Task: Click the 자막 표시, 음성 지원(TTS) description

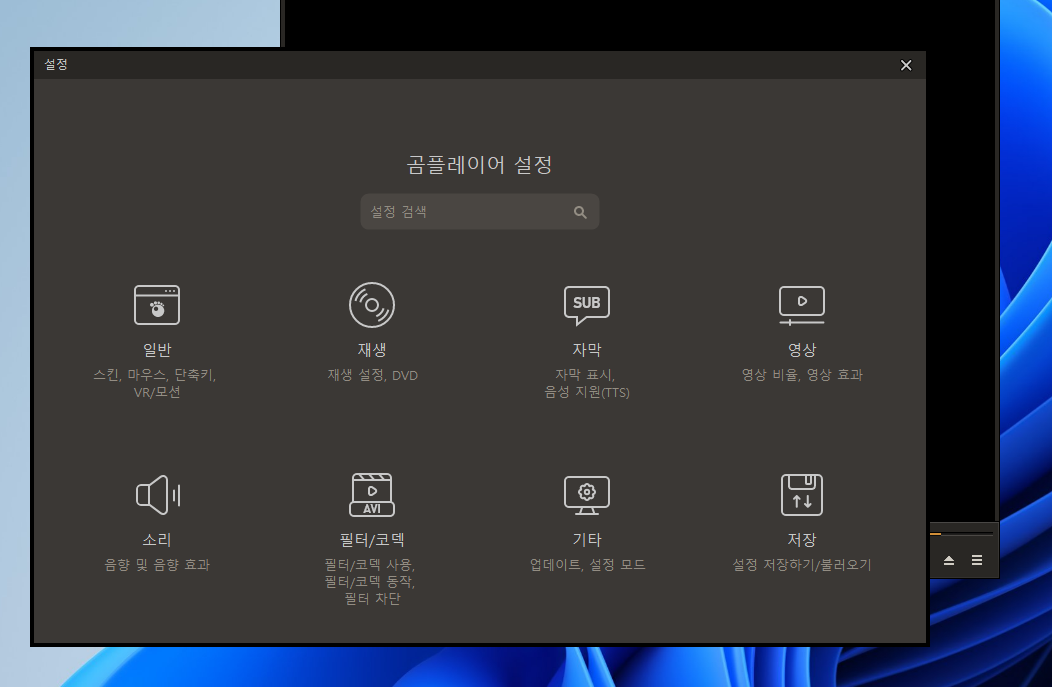Action: point(586,383)
